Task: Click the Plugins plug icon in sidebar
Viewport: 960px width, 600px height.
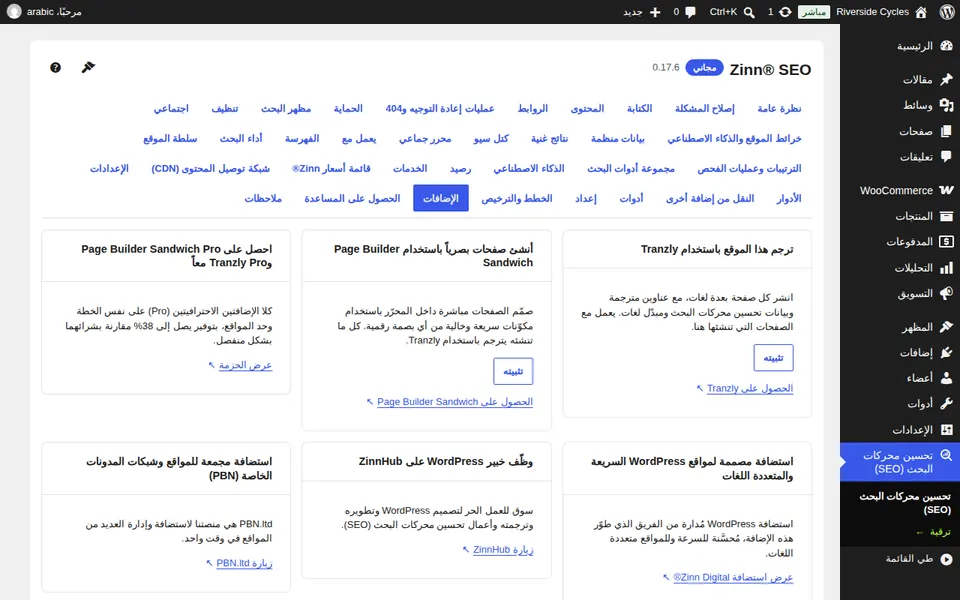Action: tap(947, 353)
